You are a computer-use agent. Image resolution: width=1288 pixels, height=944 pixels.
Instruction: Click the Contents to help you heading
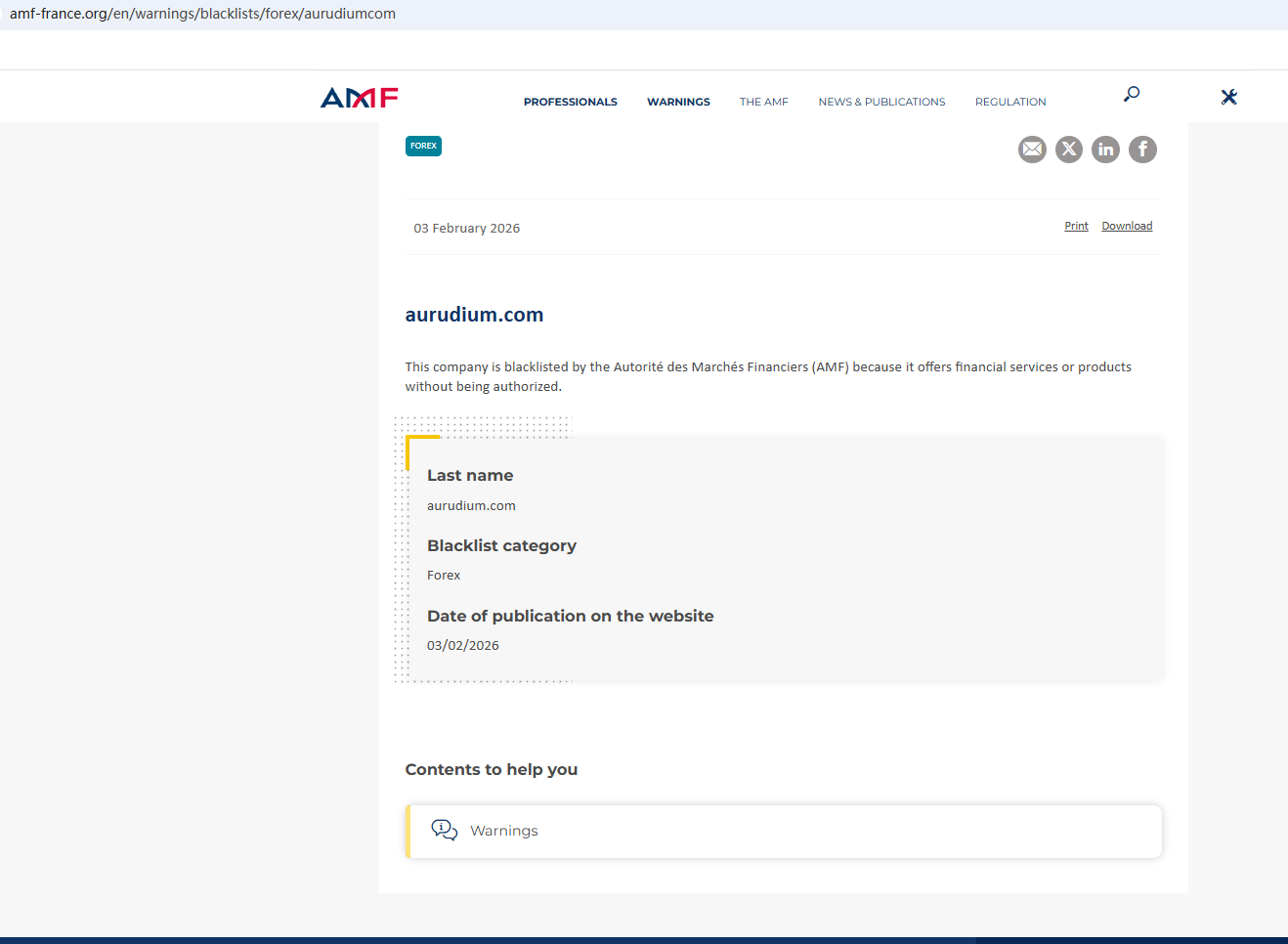coord(492,769)
